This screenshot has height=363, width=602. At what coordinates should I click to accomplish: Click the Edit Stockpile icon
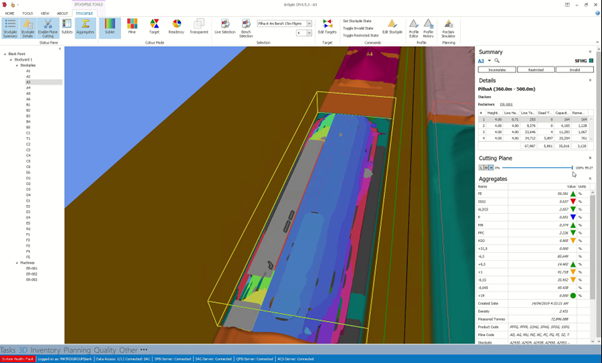pyautogui.click(x=392, y=27)
